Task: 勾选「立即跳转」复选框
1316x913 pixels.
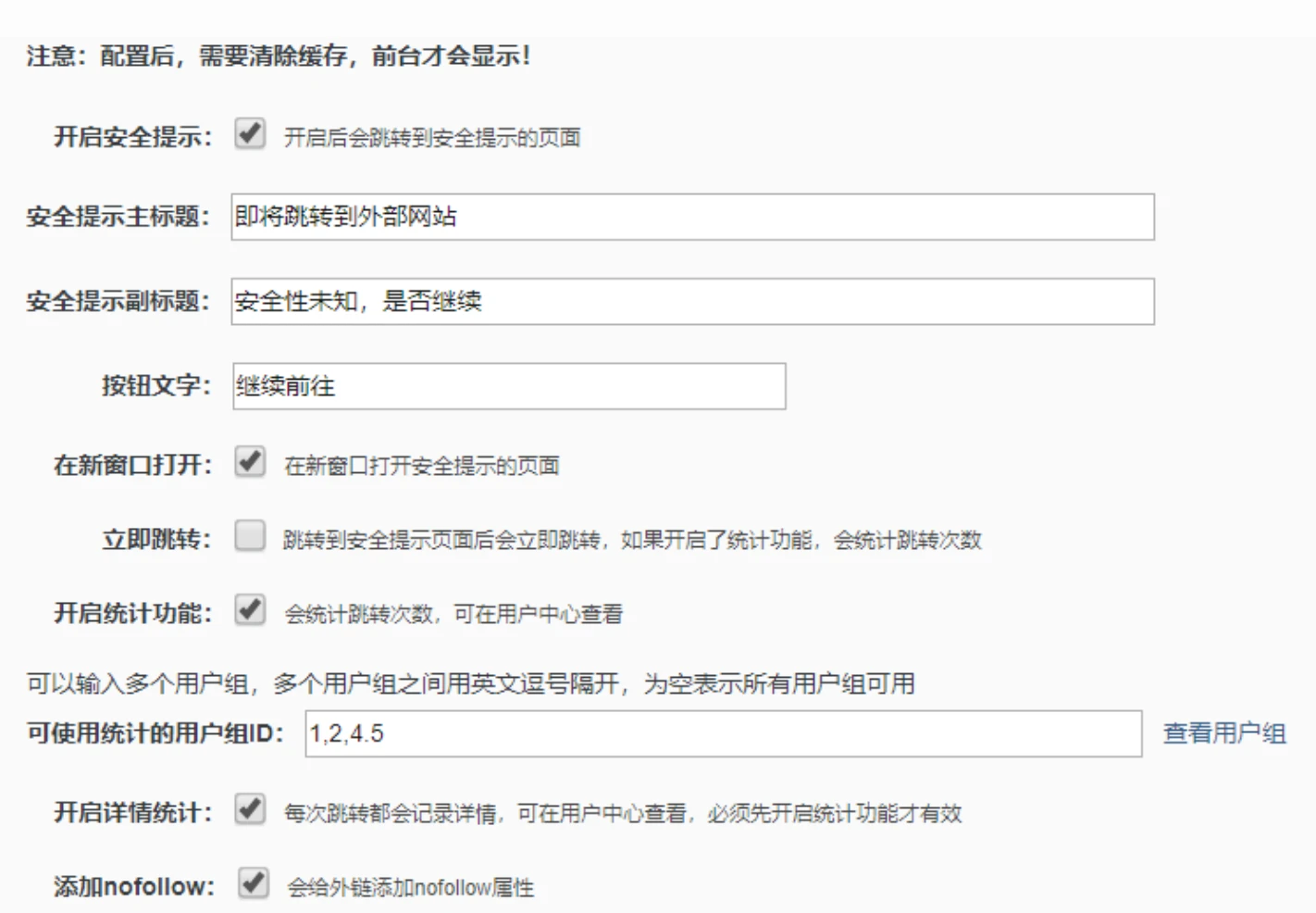Action: click(x=247, y=537)
